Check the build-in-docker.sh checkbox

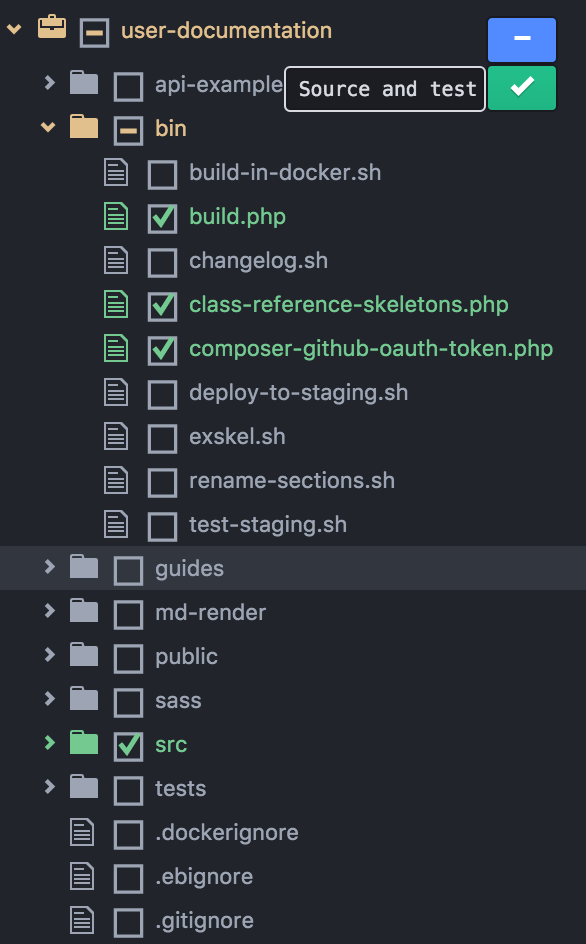coord(163,175)
